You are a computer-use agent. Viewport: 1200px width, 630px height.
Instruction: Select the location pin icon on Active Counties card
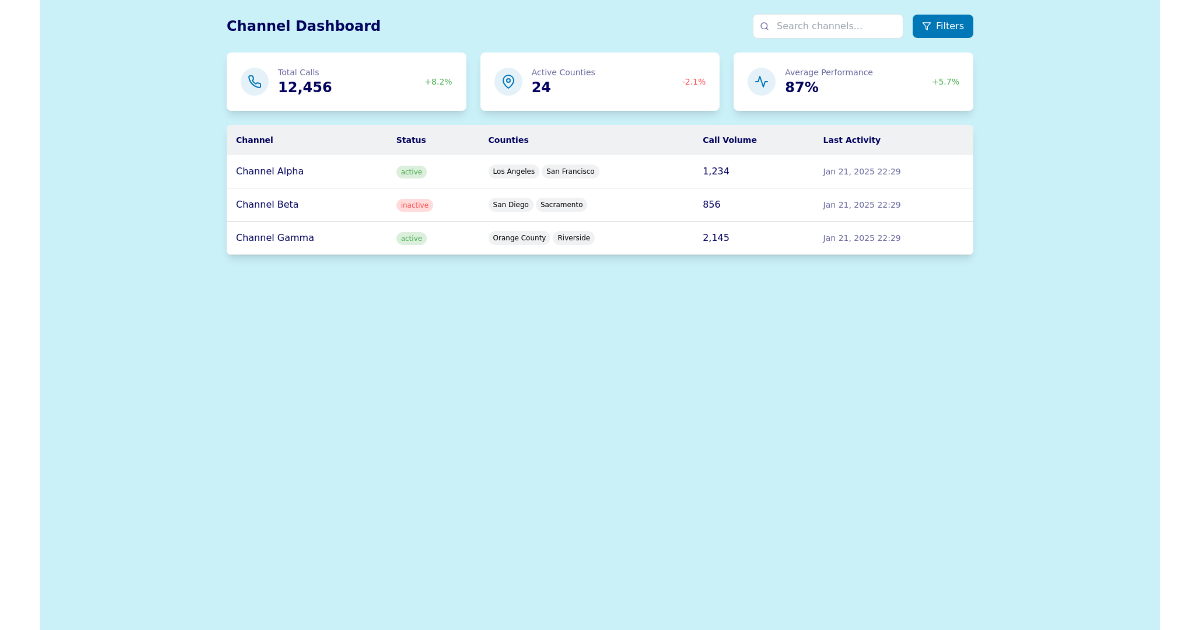click(x=508, y=81)
